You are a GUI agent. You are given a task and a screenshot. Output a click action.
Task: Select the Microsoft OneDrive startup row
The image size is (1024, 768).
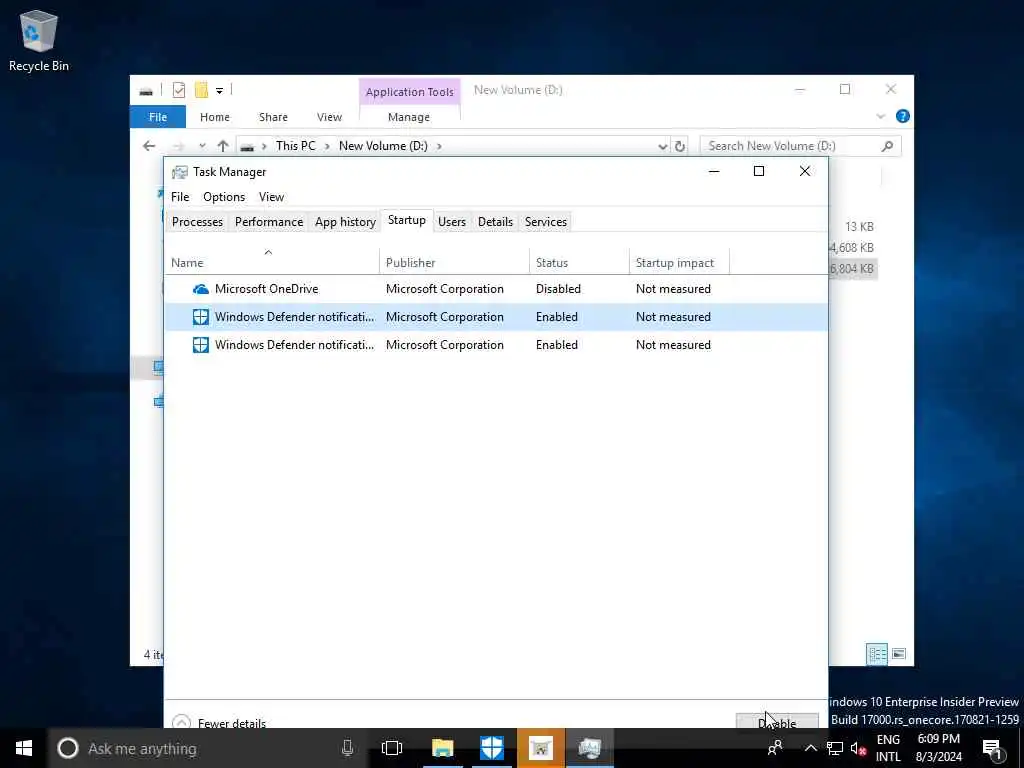[x=496, y=289]
